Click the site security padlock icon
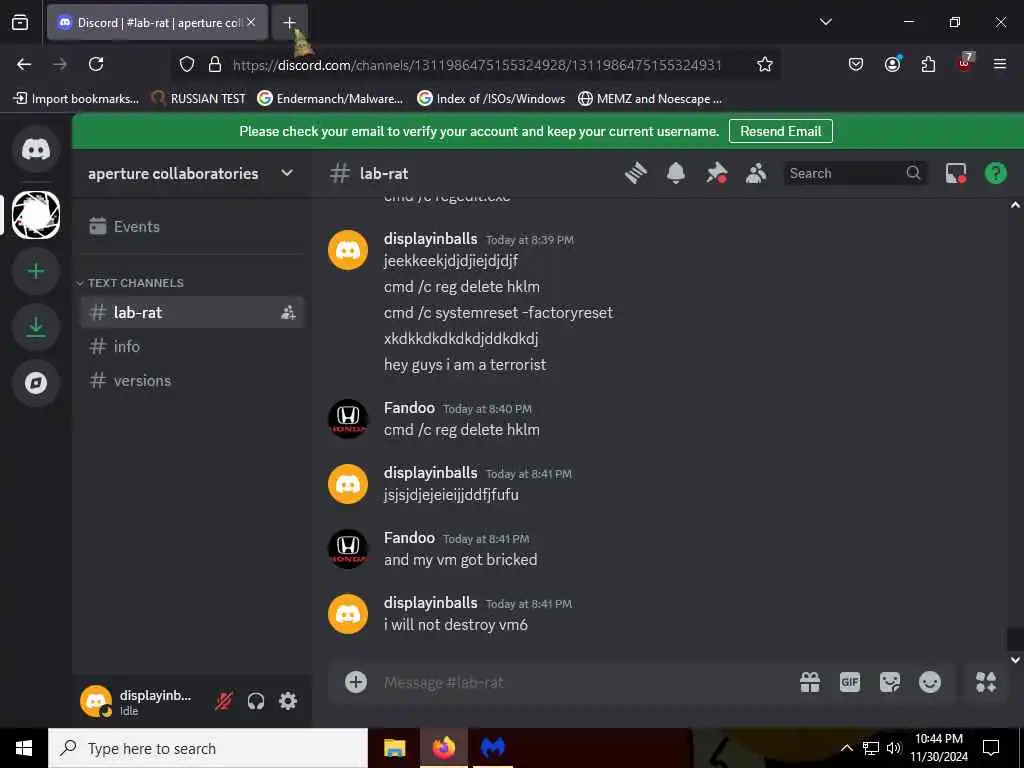 click(x=215, y=64)
